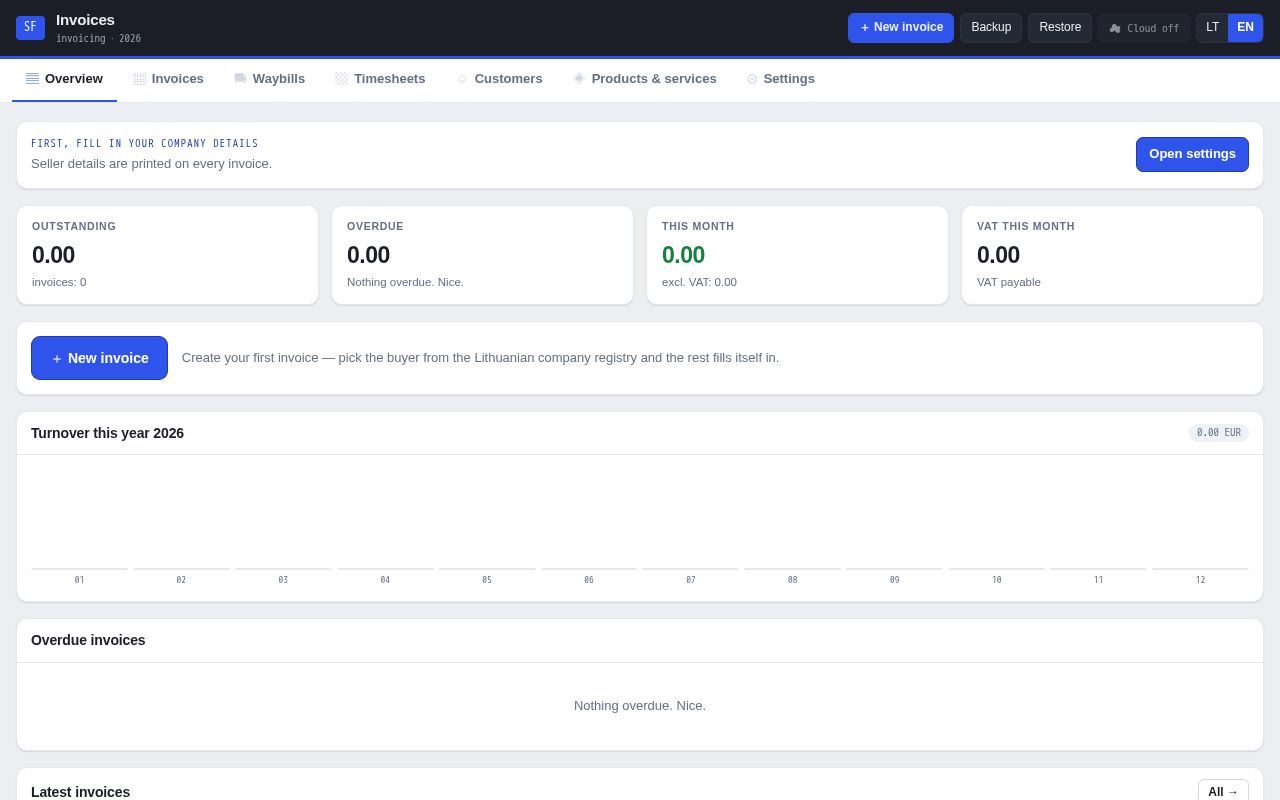Viewport: 1280px width, 800px height.
Task: Click the 'Overdue invoices' heading
Action: coord(88,640)
